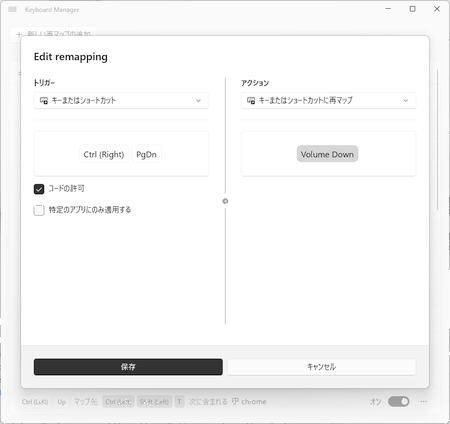Open the トリガー type dropdown
The height and width of the screenshot is (424, 450).
pos(121,100)
